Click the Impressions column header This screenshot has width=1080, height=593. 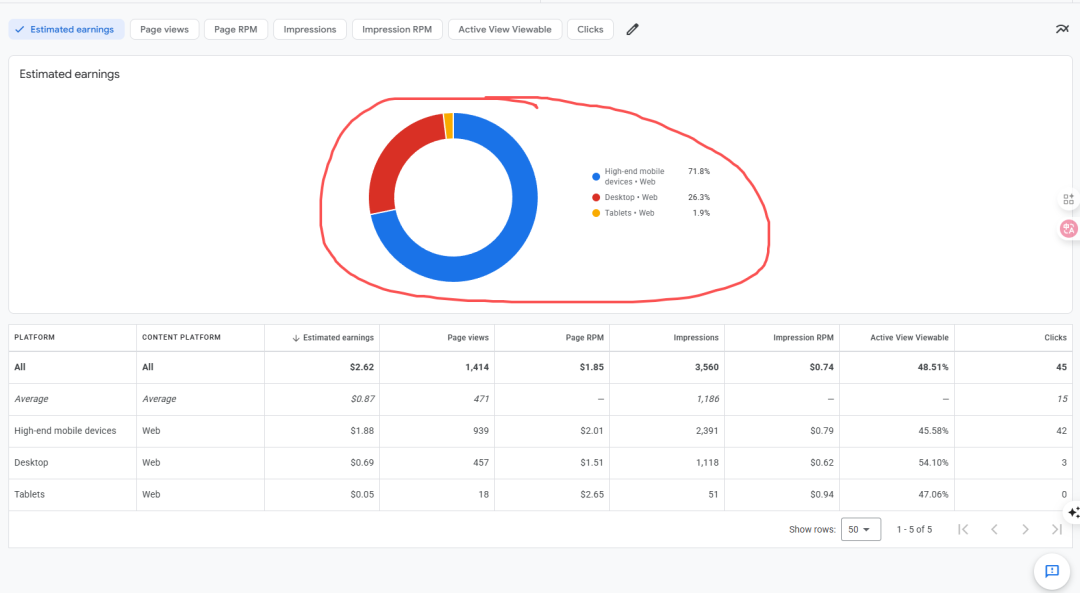(x=696, y=338)
